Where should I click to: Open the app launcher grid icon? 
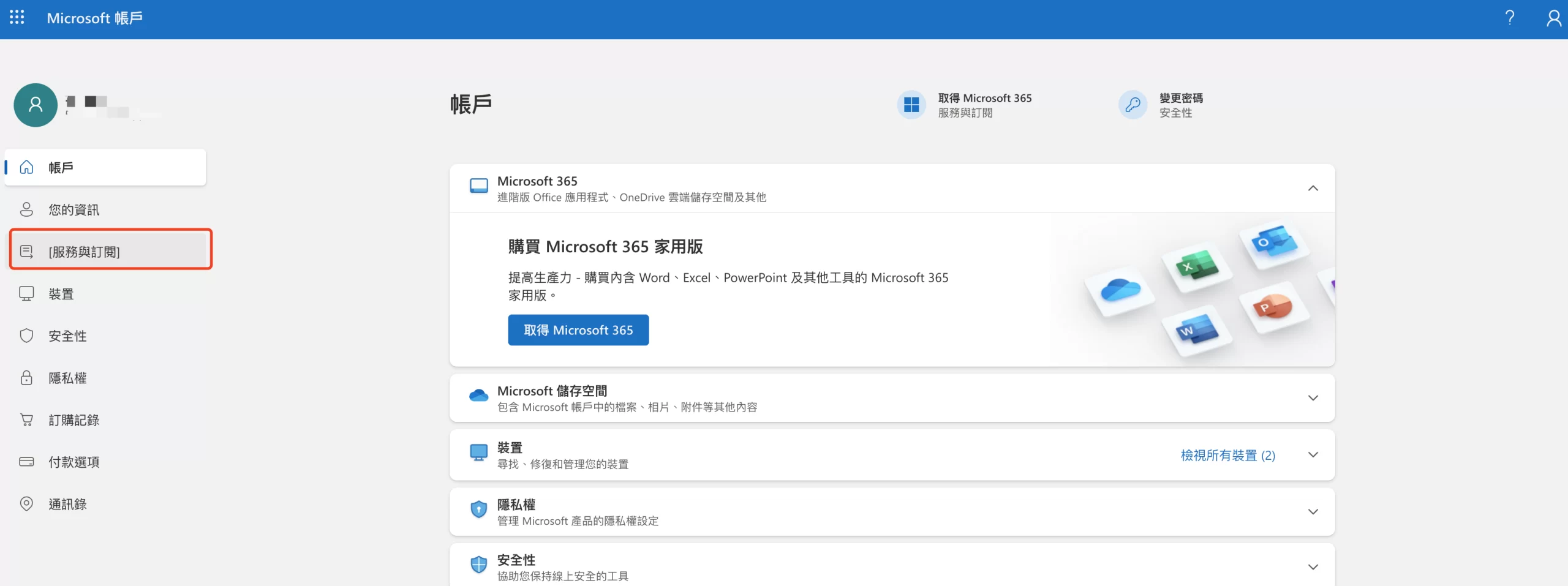[17, 18]
